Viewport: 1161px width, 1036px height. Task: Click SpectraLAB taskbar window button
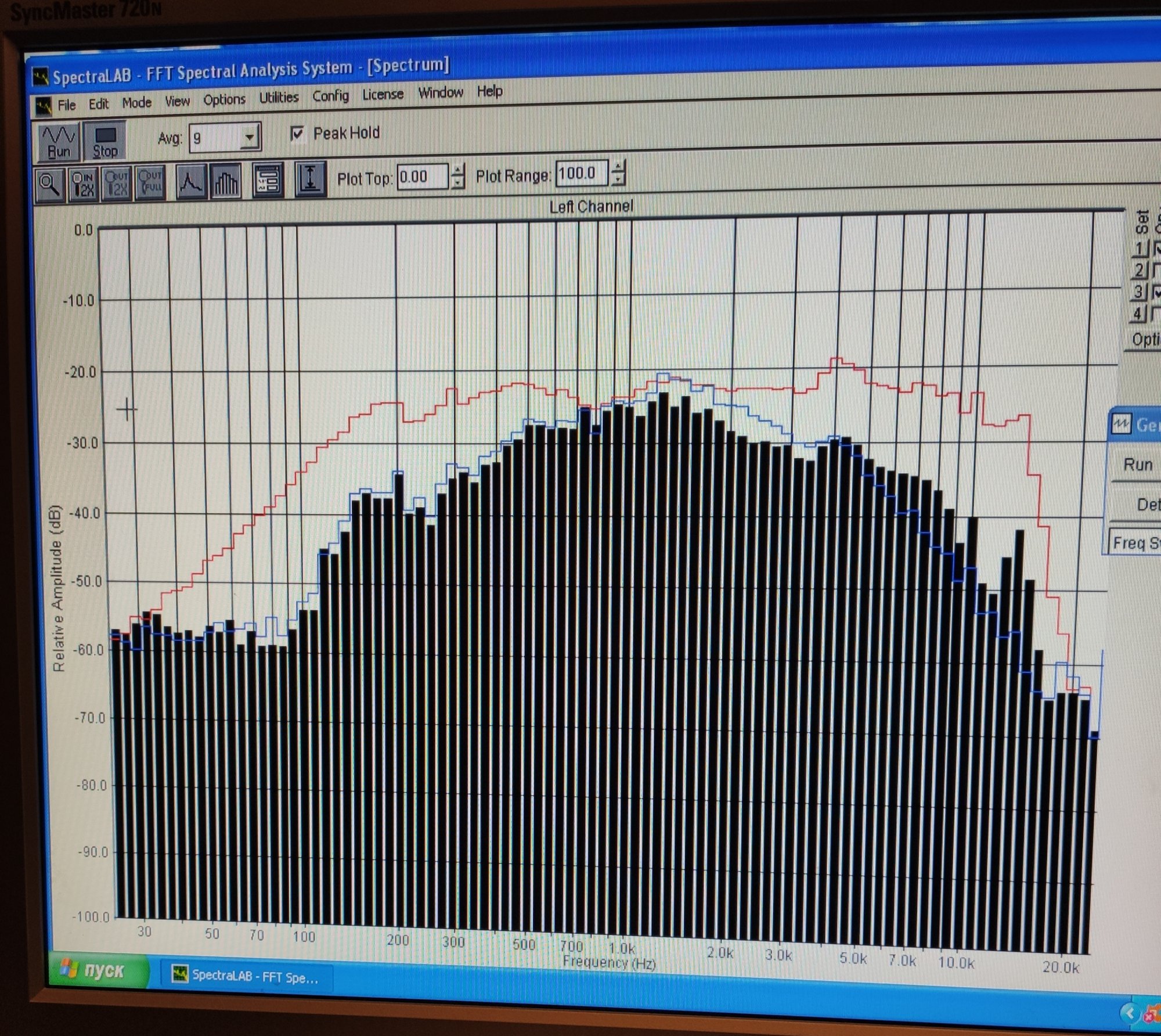[246, 977]
